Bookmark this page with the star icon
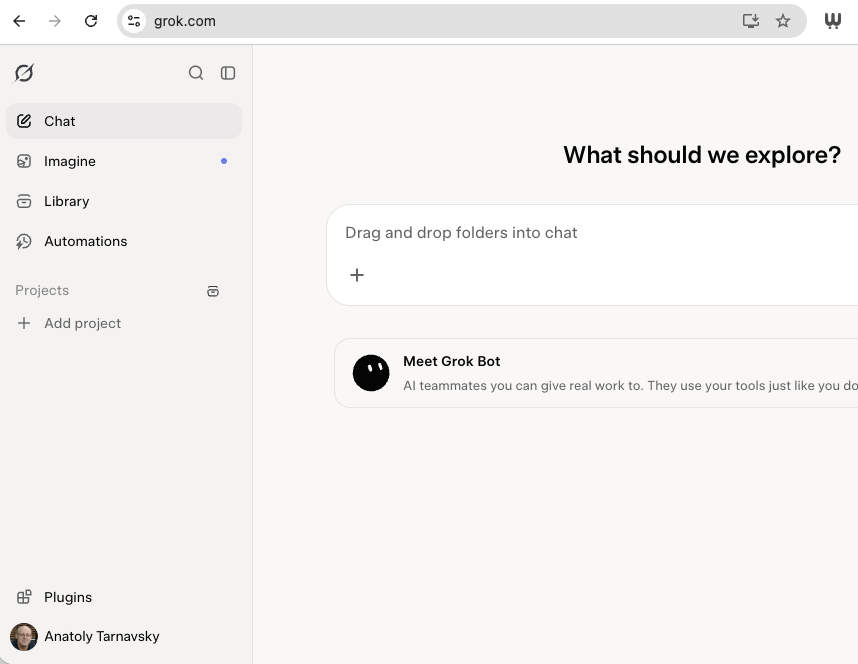Screen dimensions: 858x664 click(783, 21)
